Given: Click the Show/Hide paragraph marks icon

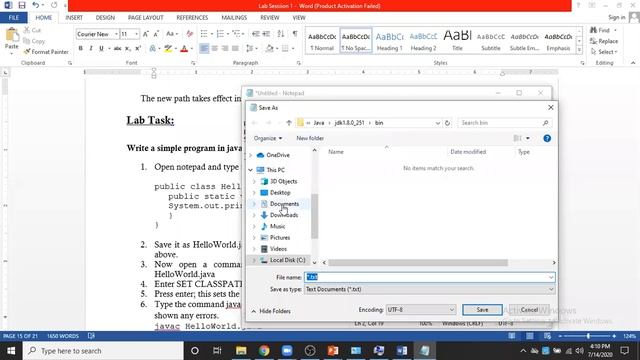Looking at the screenshot, I should click(x=295, y=33).
